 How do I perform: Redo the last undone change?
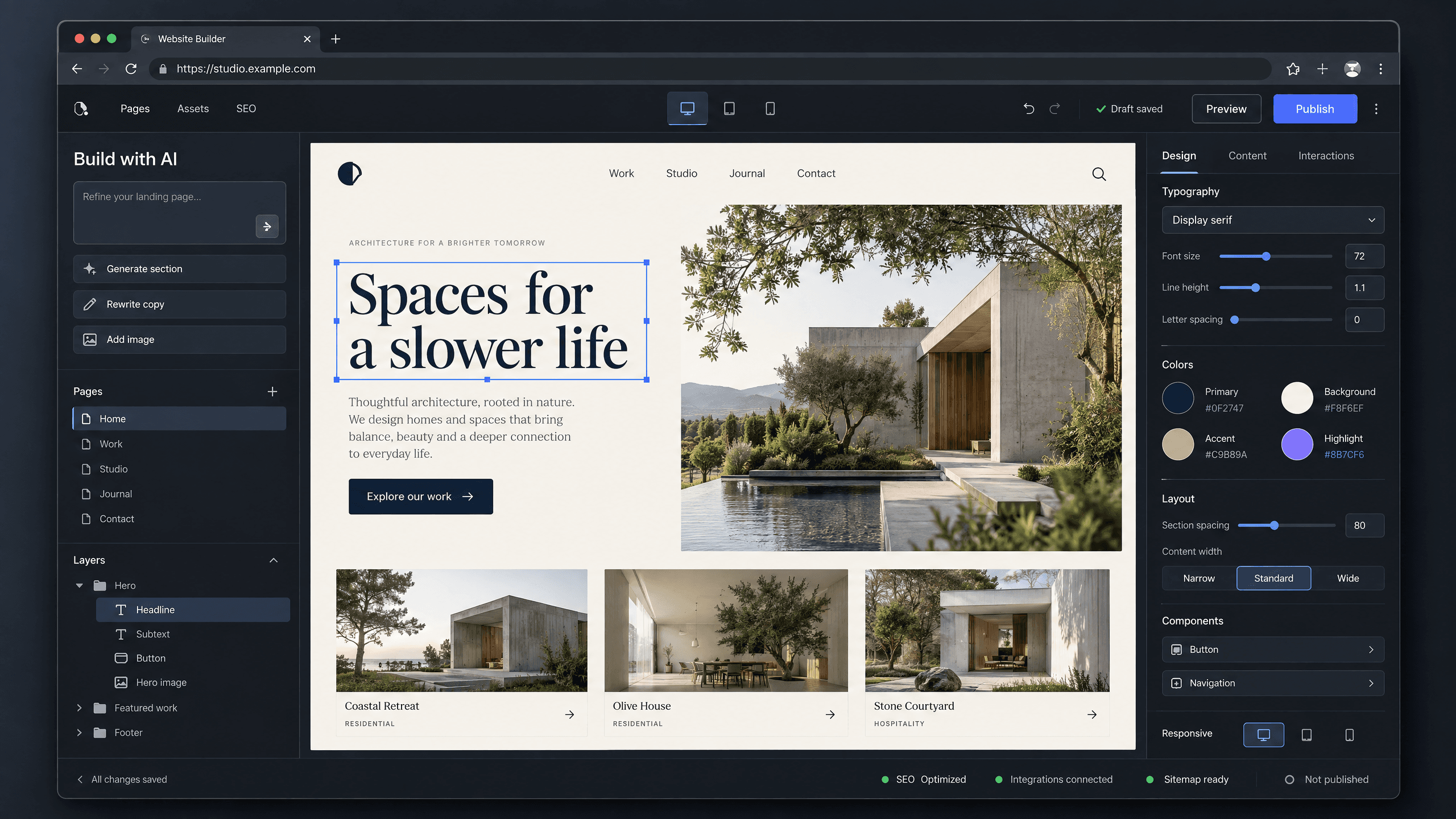pyautogui.click(x=1055, y=109)
